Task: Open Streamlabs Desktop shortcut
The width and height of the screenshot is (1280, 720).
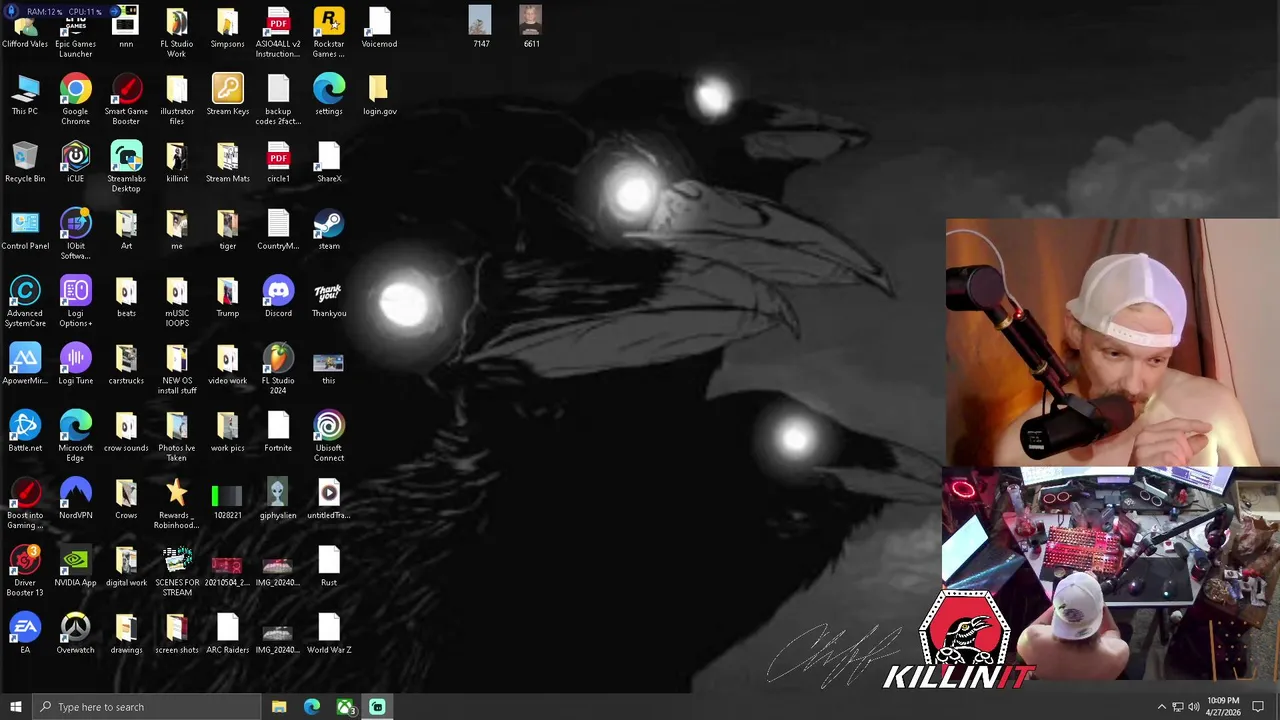Action: pos(126,167)
